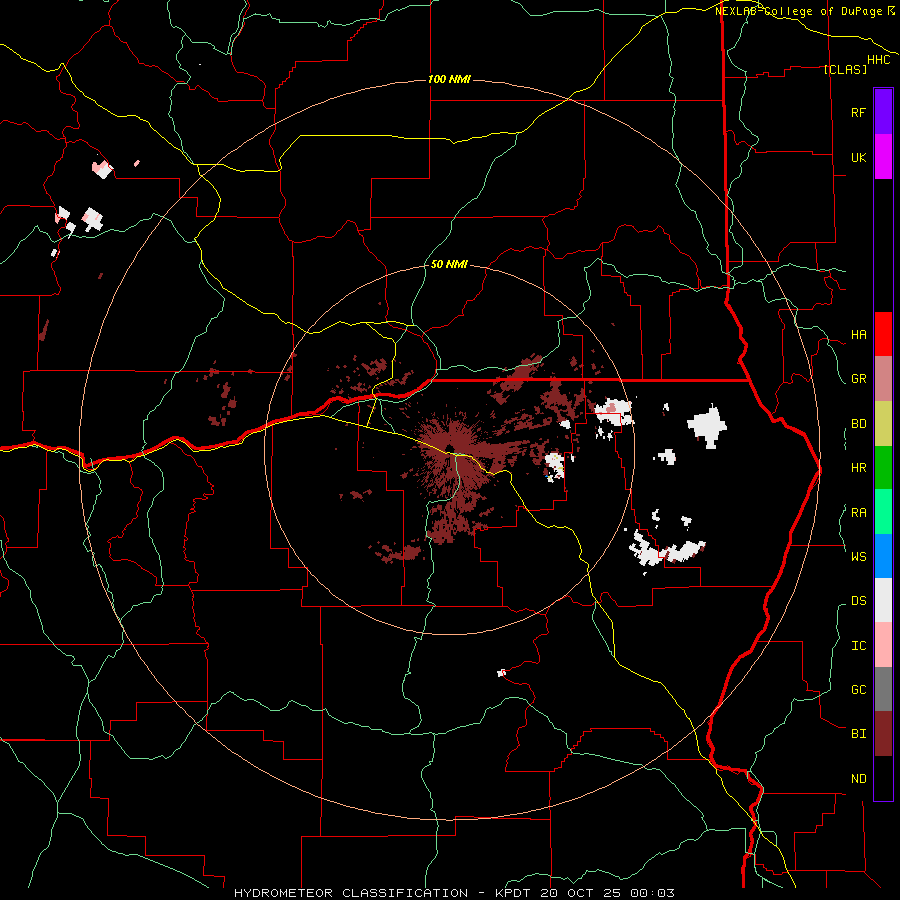
Task: Click the 20 OCT 25 date text
Action: coord(581,893)
